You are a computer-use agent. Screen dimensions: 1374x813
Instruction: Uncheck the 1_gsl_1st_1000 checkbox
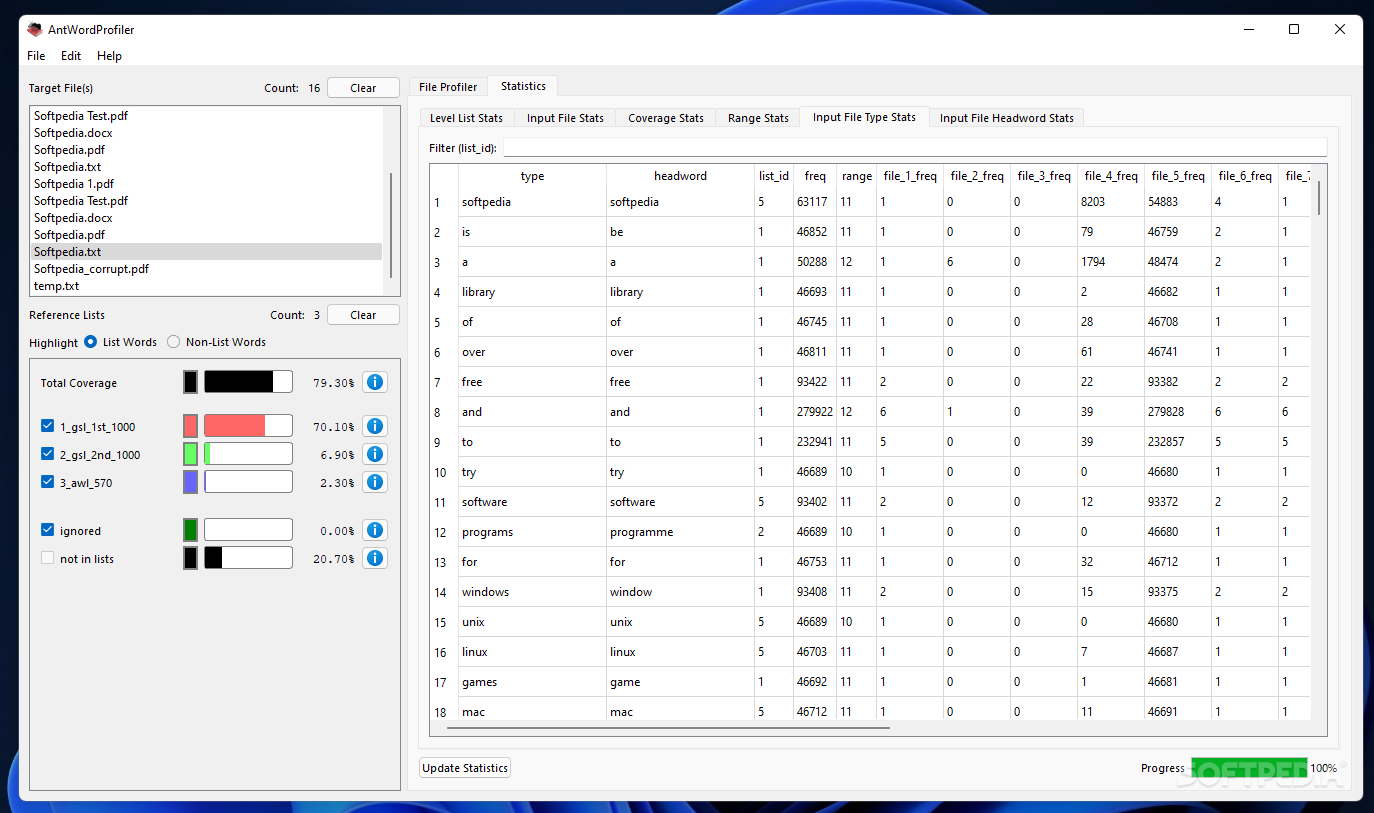[47, 426]
